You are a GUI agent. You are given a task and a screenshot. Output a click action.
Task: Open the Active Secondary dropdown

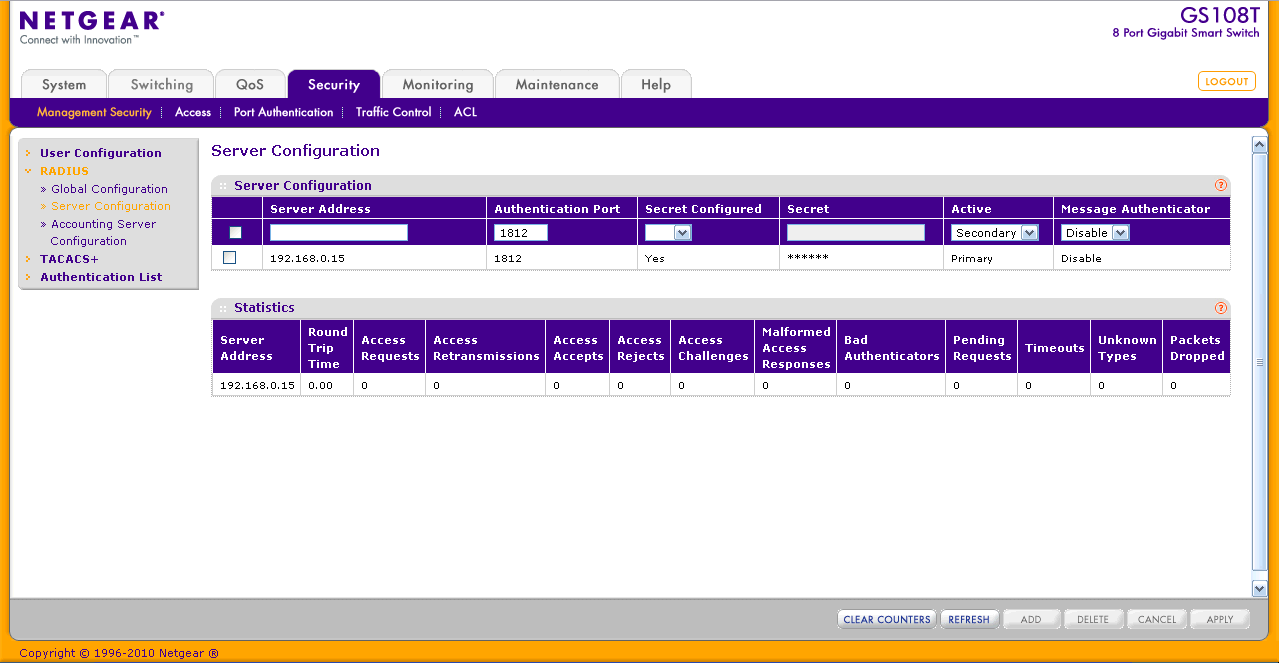994,233
